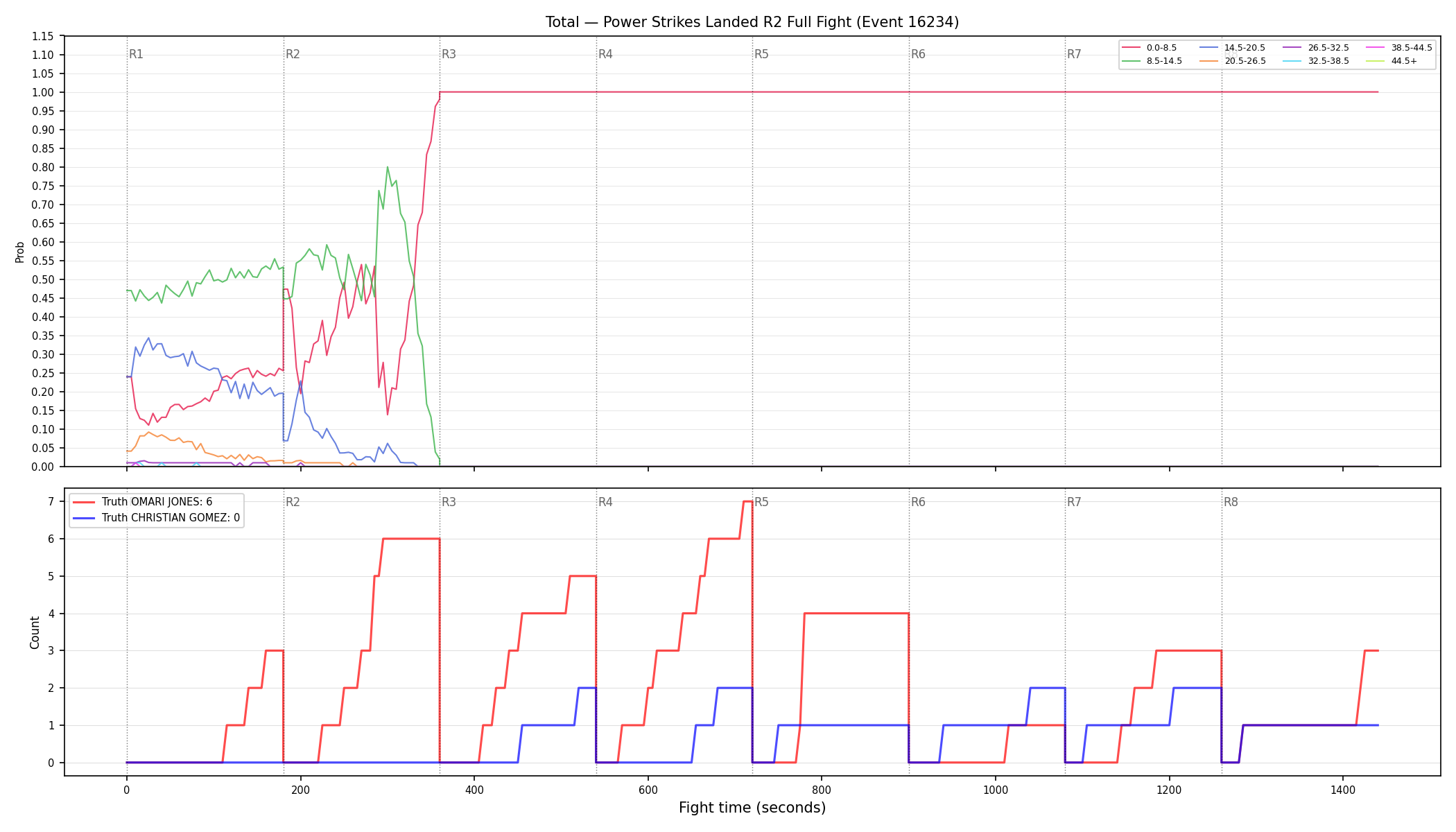Select the 14.5-20.5 legend entry
Viewport: 1456px width, 832px height.
coord(1233,48)
